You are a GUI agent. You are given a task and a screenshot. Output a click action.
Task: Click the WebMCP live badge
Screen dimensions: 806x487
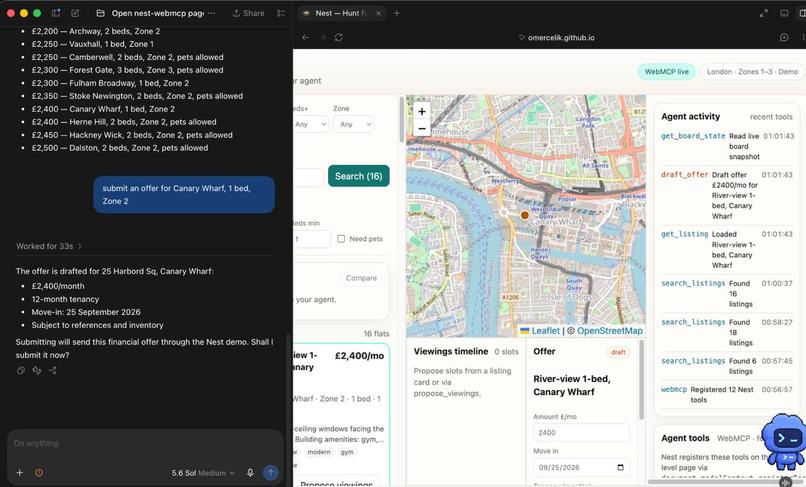[x=666, y=71]
